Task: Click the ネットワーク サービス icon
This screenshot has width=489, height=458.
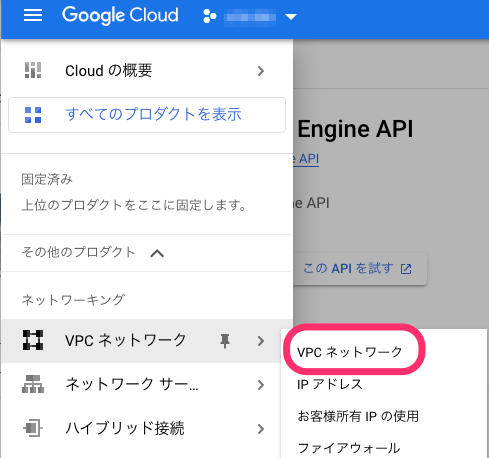Action: [33, 384]
